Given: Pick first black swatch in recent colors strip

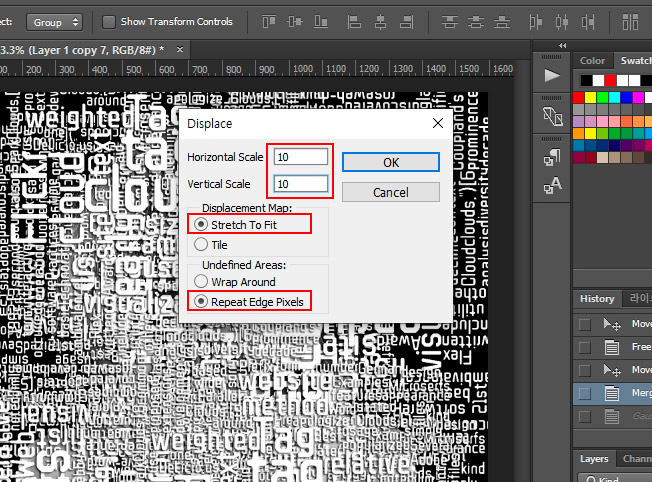Looking at the screenshot, I should click(586, 80).
